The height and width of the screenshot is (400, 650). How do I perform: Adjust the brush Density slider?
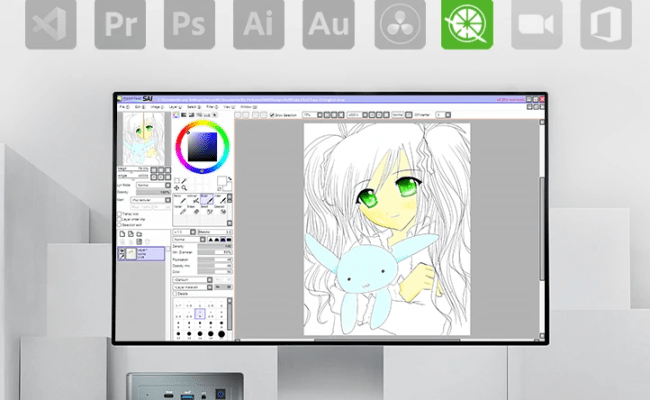[x=215, y=246]
